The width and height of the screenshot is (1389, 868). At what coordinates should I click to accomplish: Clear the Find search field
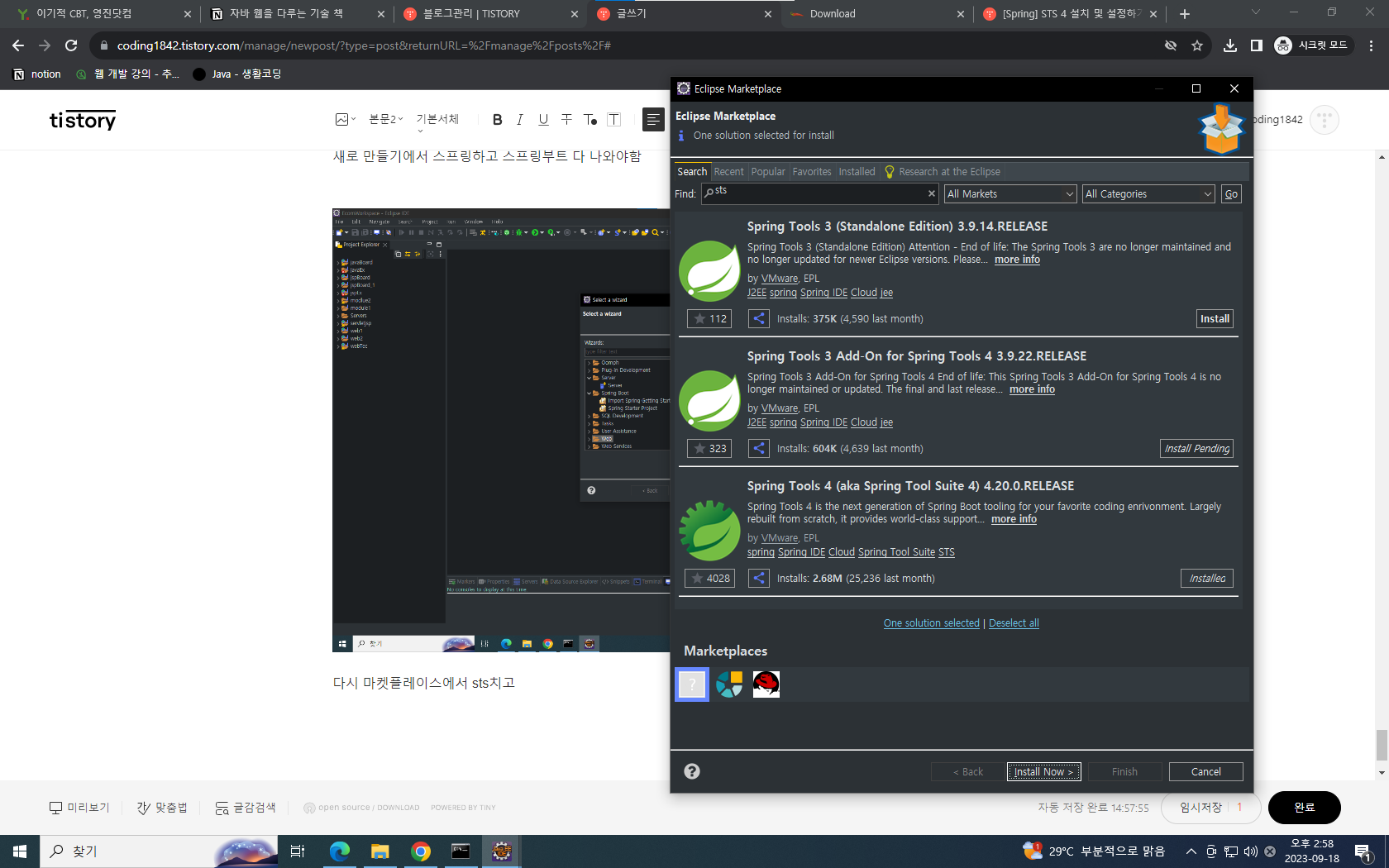pyautogui.click(x=932, y=193)
